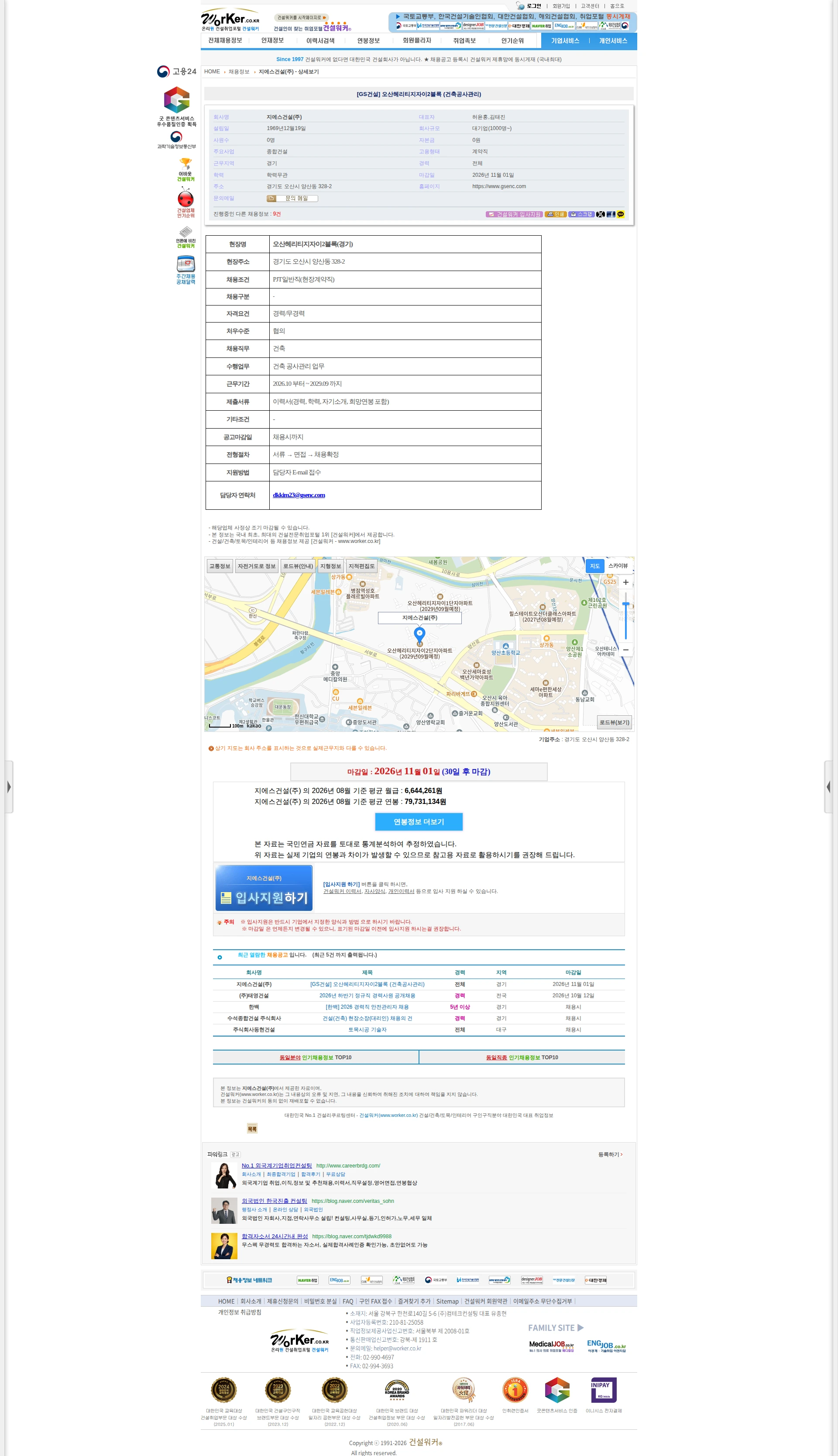Share the posting on X (Twitter)
The height and width of the screenshot is (1456, 838).
pos(600,214)
